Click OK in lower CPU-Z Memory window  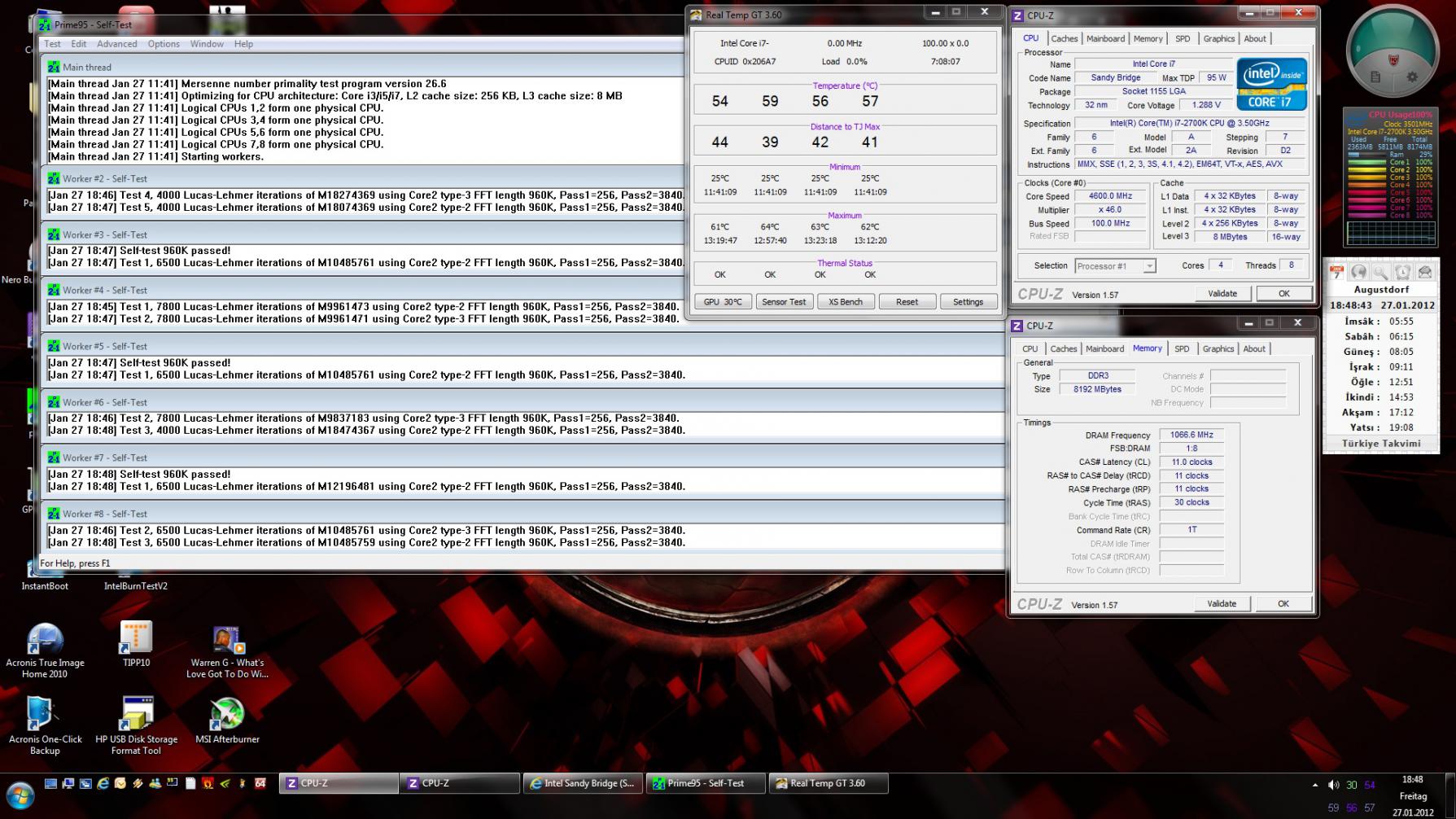coord(1283,604)
